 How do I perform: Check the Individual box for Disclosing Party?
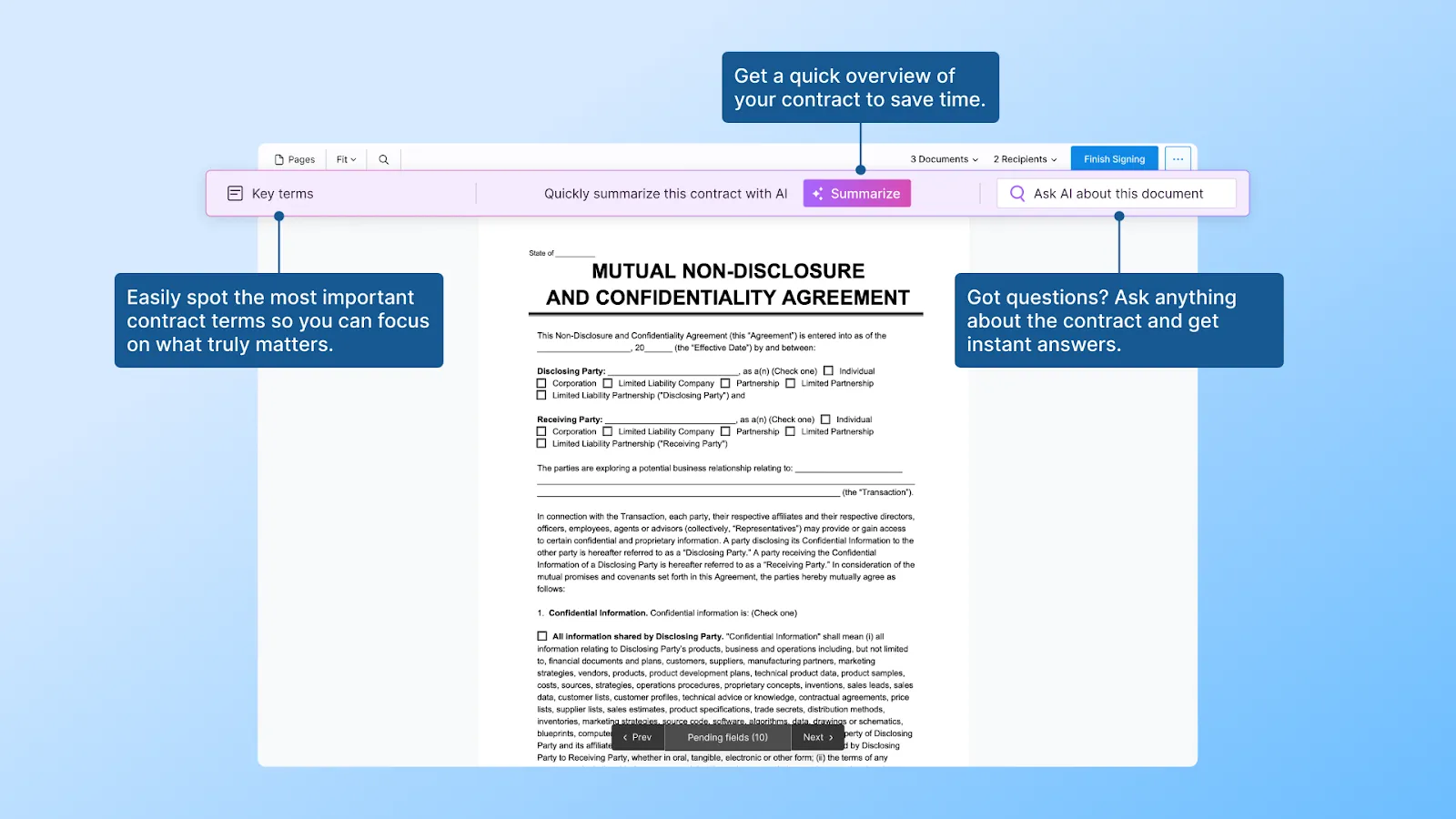[x=828, y=370]
